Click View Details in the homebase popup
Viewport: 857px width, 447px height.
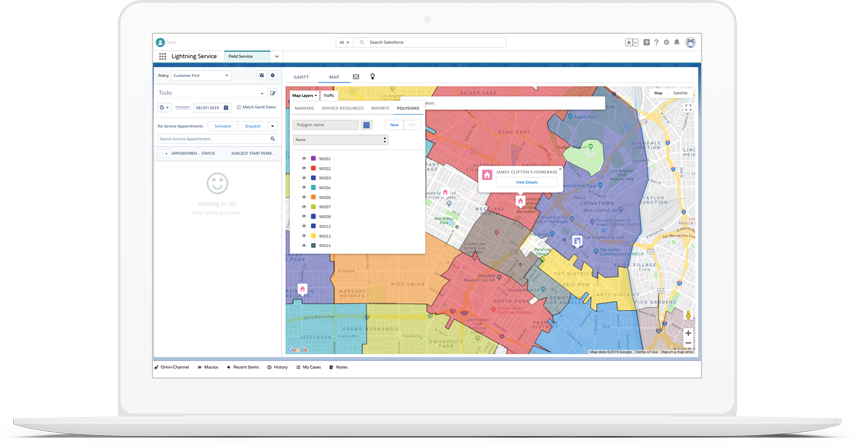click(x=527, y=183)
